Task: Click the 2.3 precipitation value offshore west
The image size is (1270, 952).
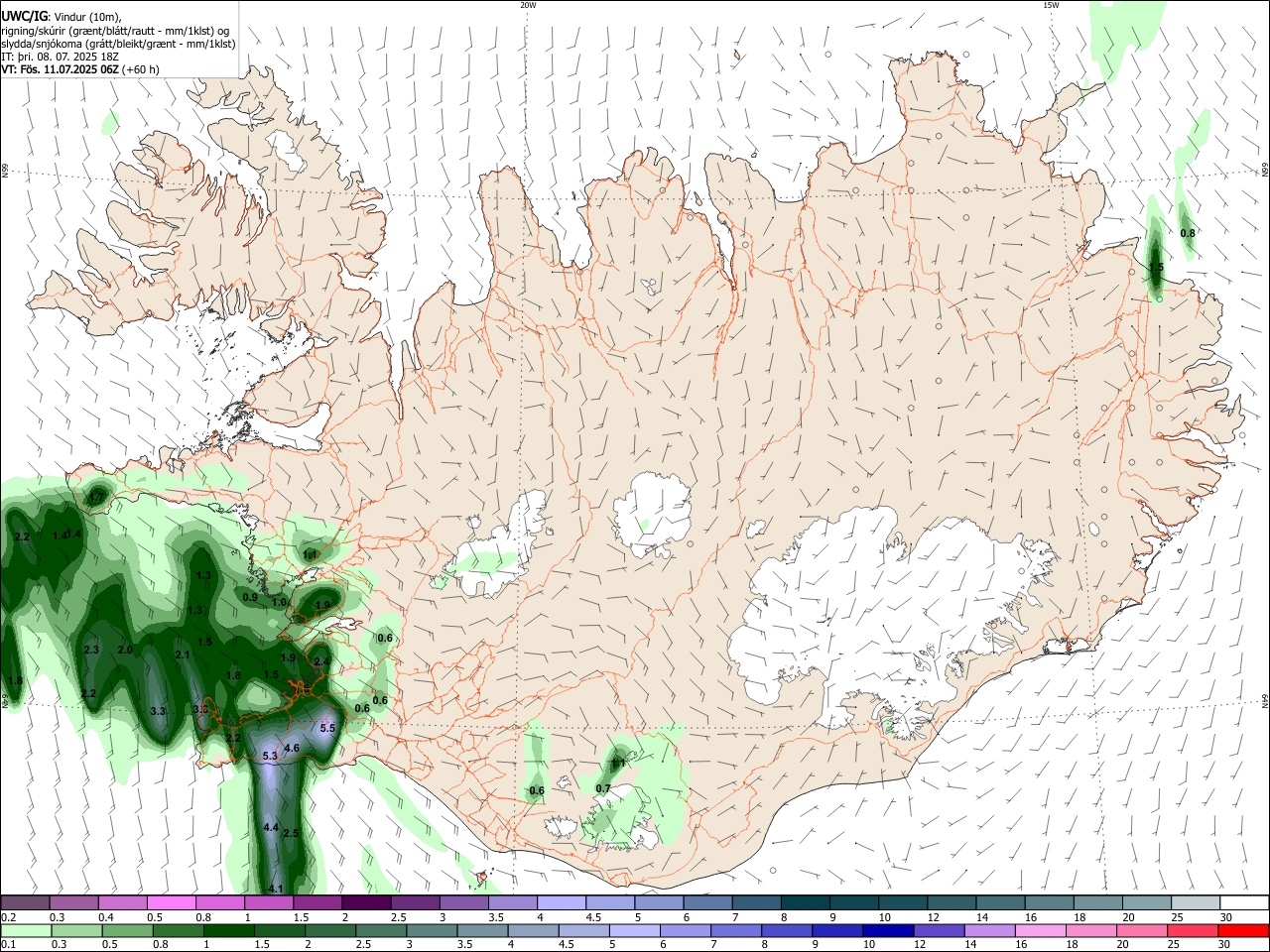Action: [91, 651]
